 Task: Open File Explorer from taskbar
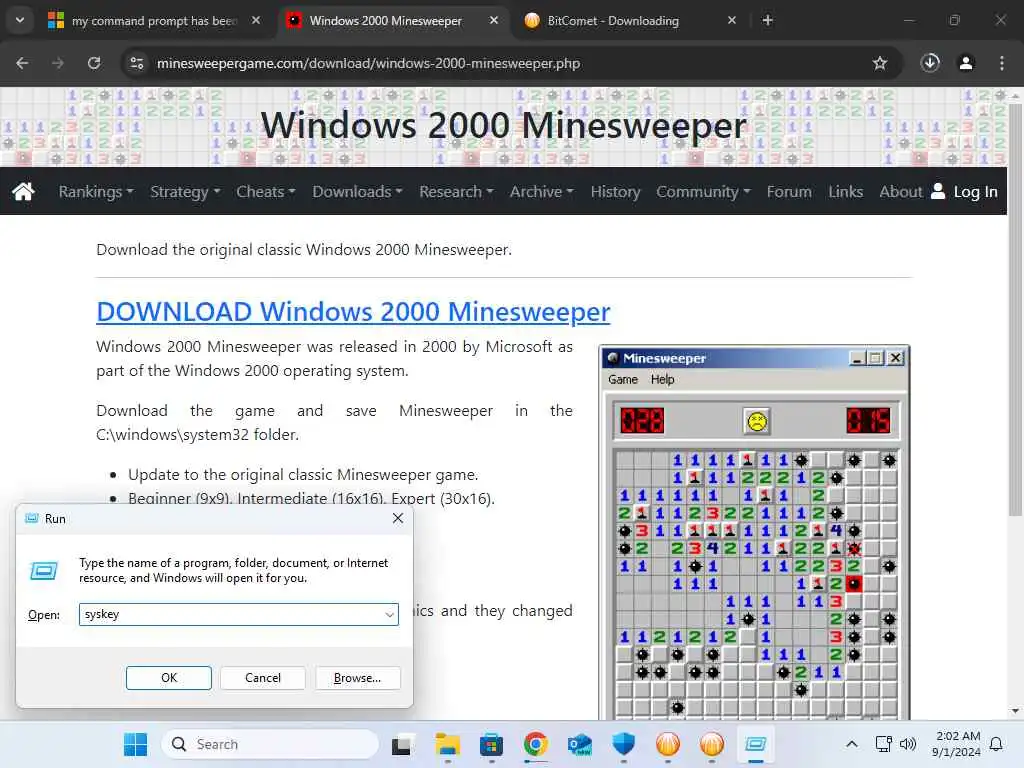point(447,744)
